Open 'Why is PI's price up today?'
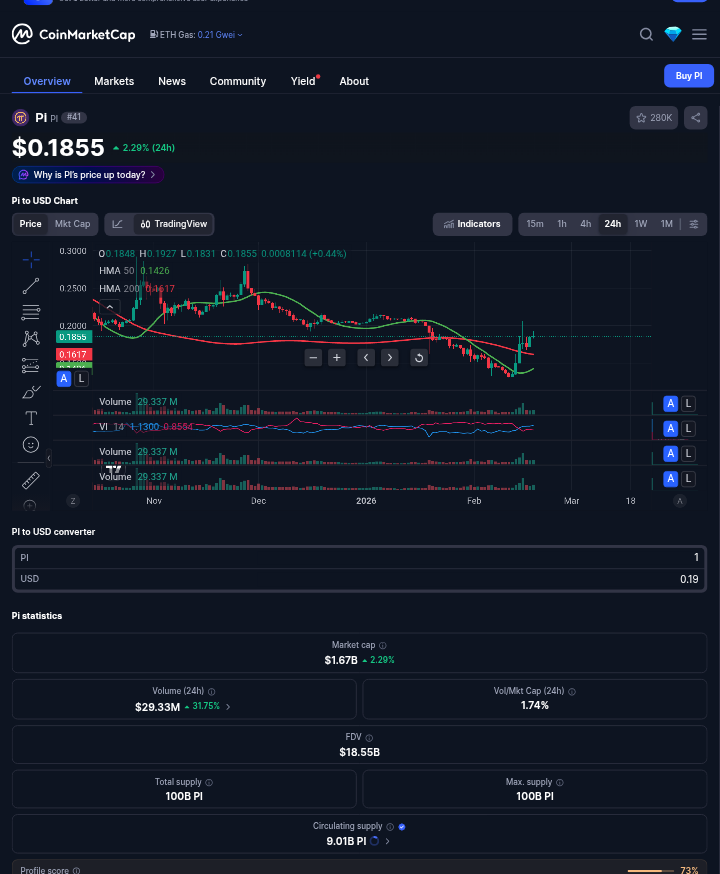Screen dimensions: 720x874 click(x=88, y=175)
